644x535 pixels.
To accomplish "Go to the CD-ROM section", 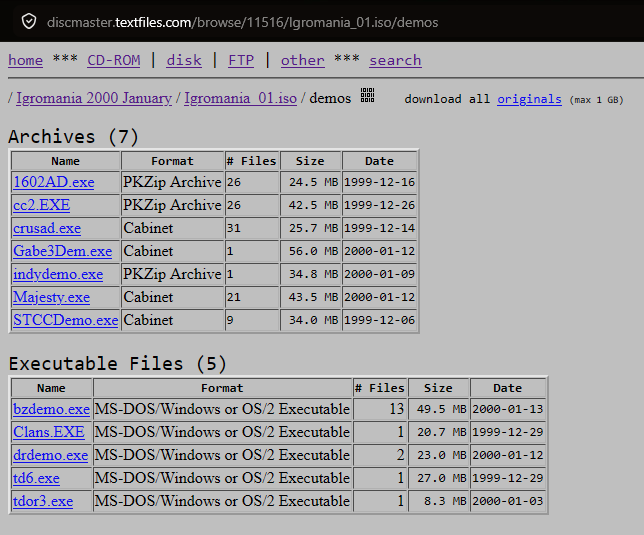I will (114, 60).
